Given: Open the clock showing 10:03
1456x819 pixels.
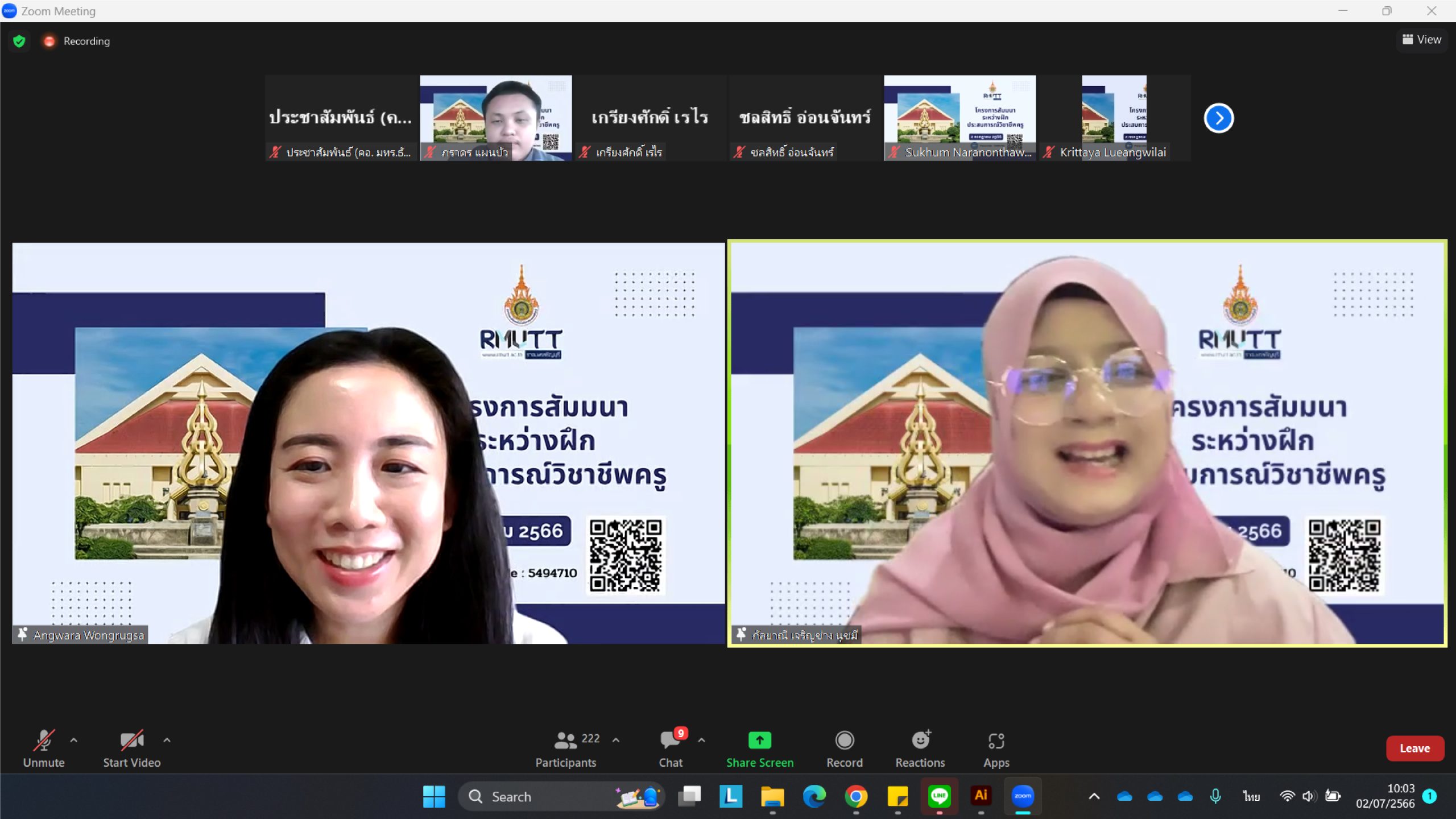Looking at the screenshot, I should point(1385,796).
